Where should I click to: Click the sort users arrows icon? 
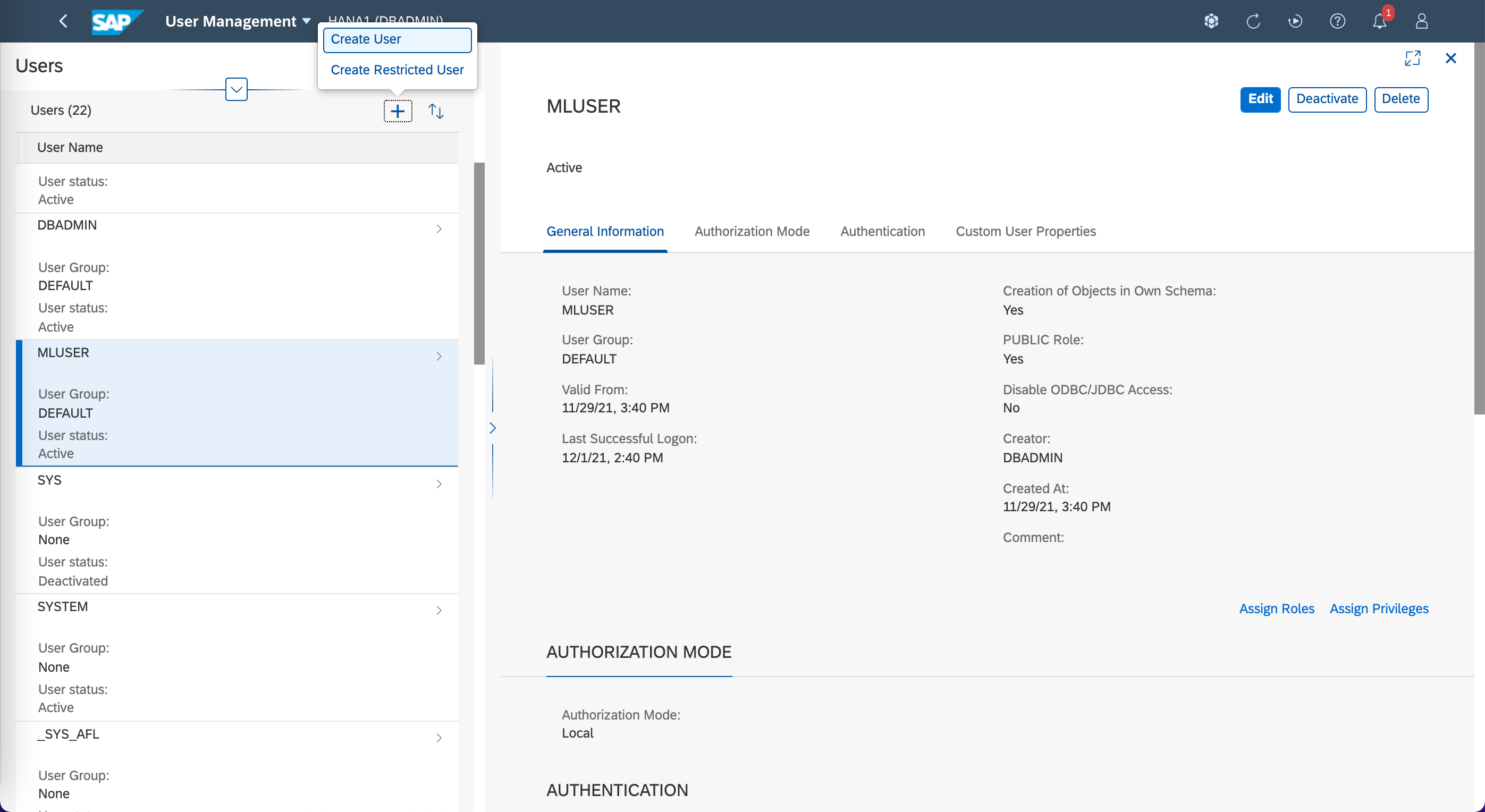436,111
